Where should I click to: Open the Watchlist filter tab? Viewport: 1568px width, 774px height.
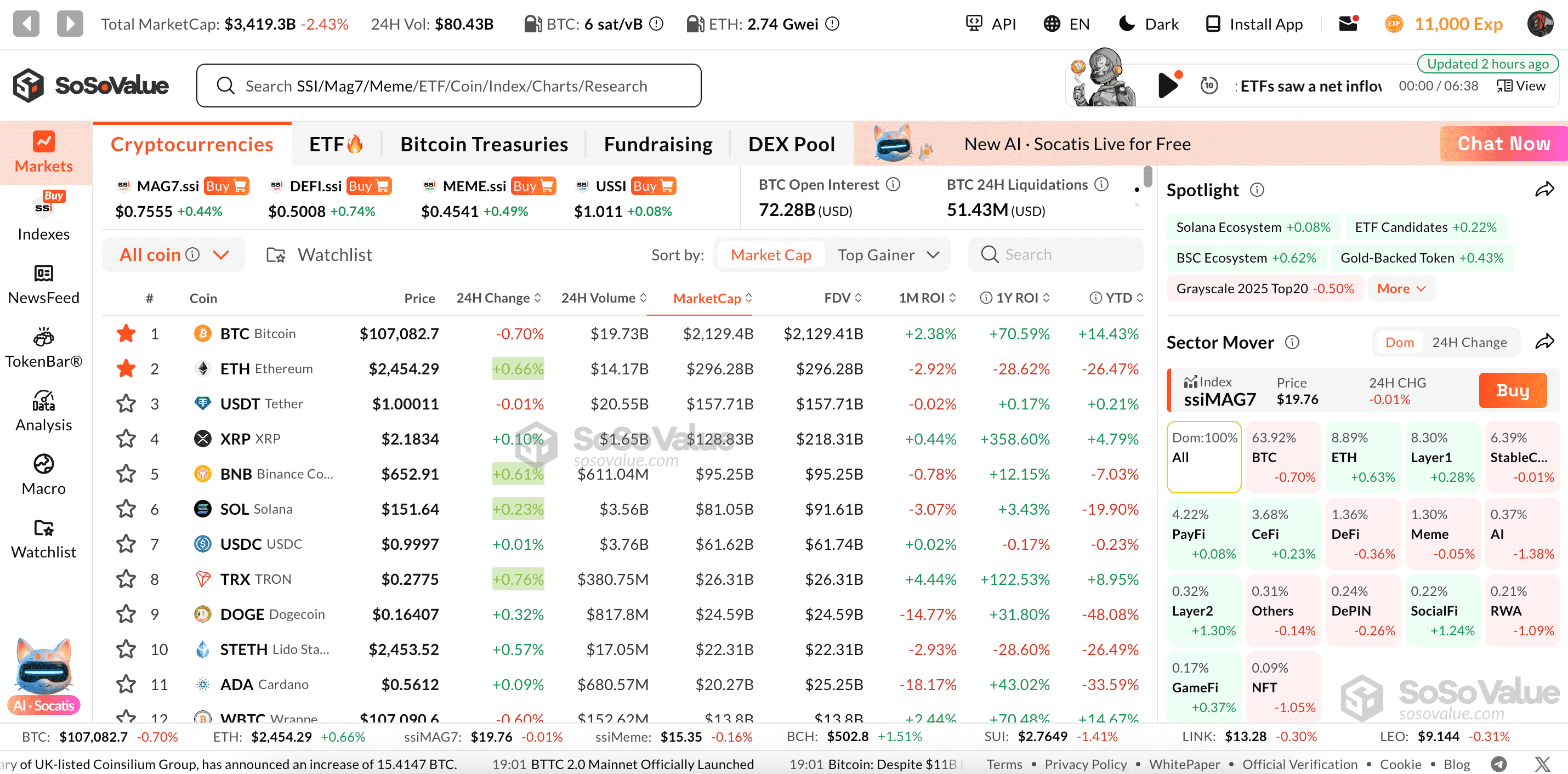coord(319,254)
